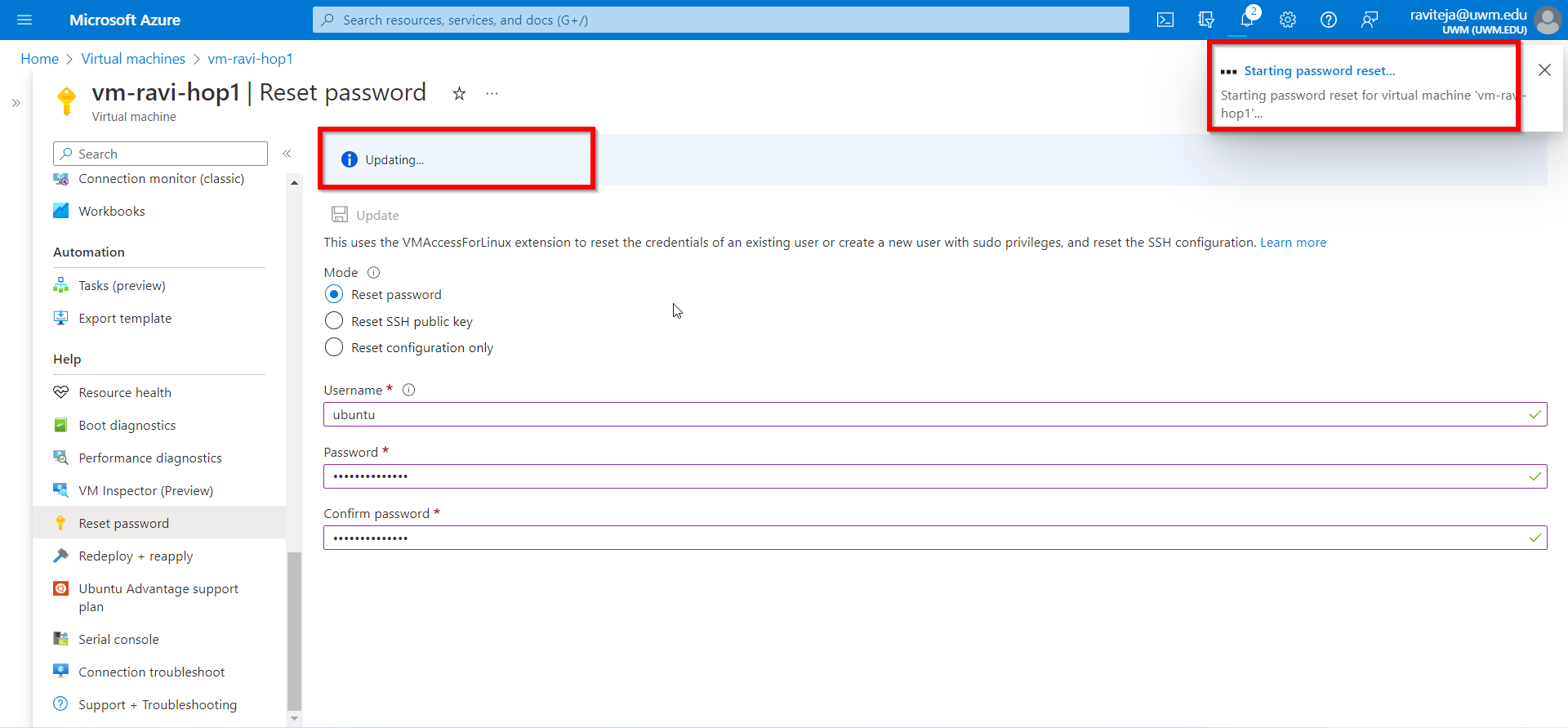Screen dimensions: 1568x728
Task: Click the Username info icon
Action: click(x=409, y=390)
